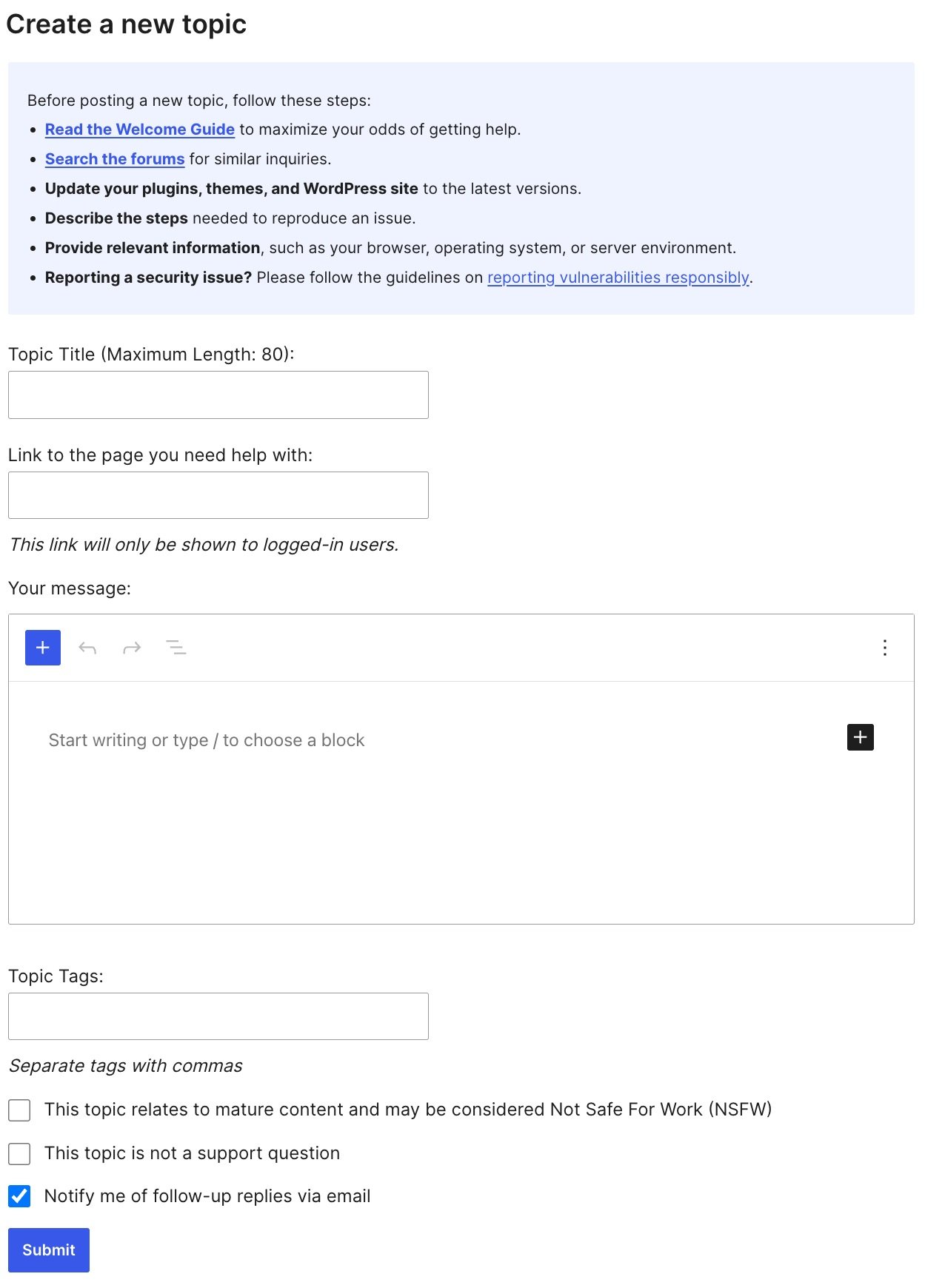Uncheck notify me of follow-up replies
This screenshot has height=1288, width=925.
(19, 1197)
